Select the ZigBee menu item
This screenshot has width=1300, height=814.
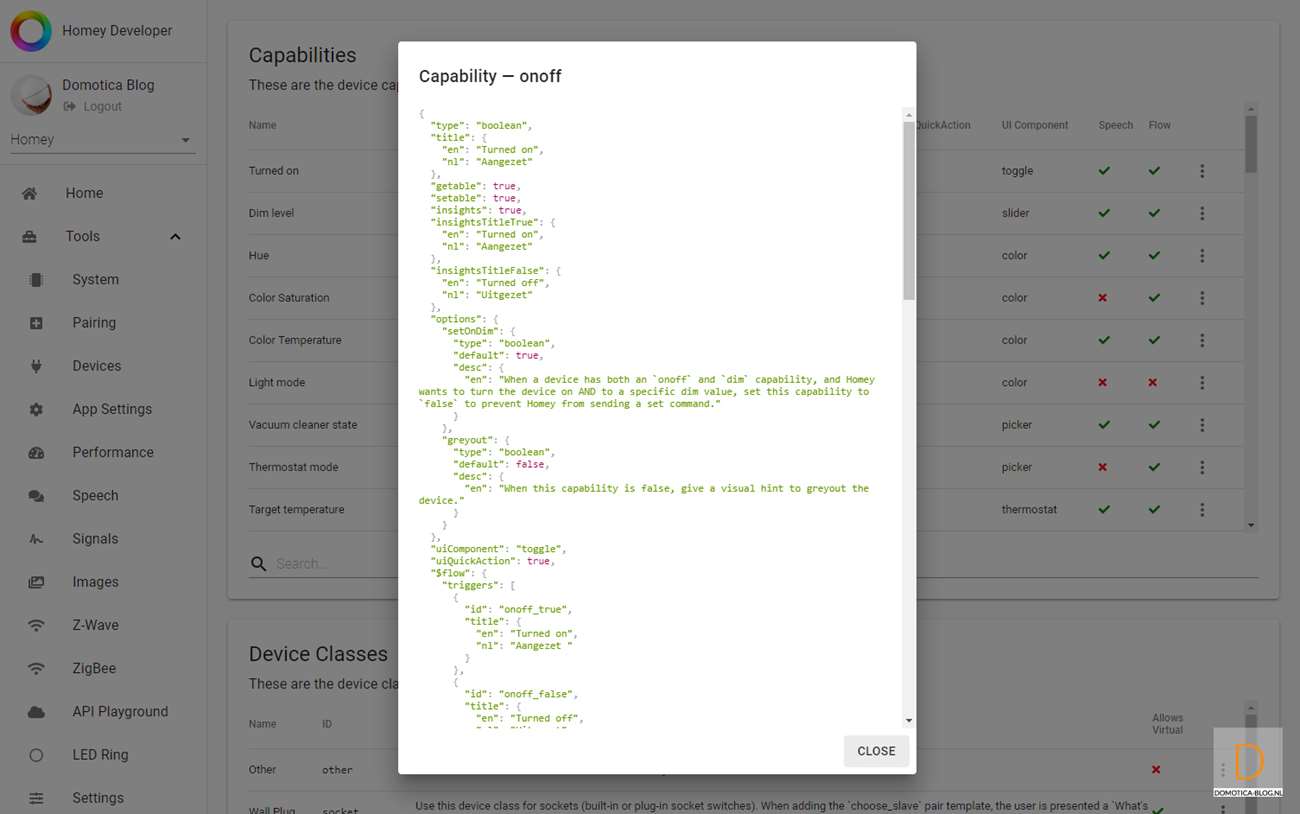94,668
